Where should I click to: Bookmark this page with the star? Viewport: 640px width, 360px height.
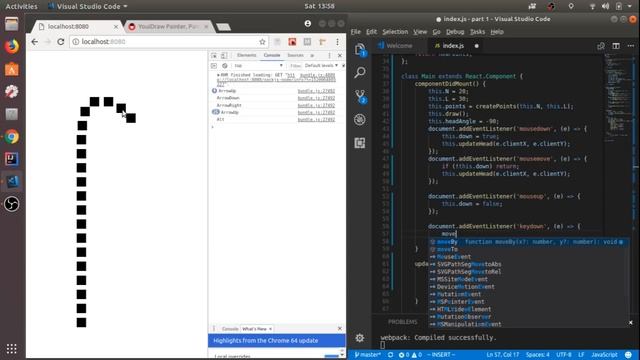pos(262,42)
